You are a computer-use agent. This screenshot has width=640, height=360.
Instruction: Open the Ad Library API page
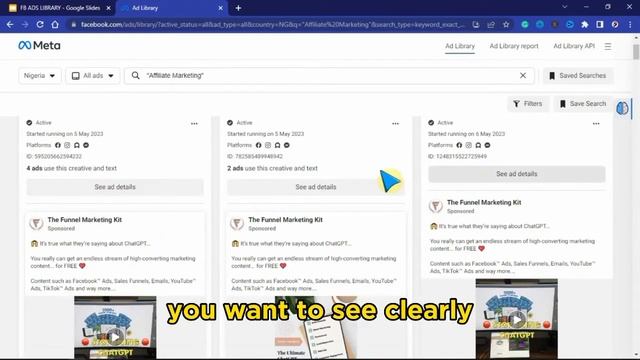click(574, 46)
